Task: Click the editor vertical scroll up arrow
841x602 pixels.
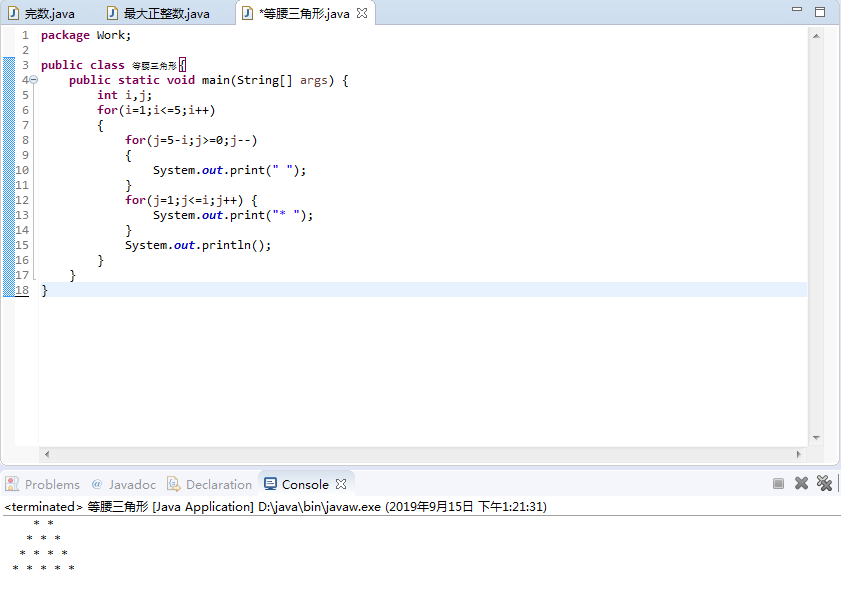Action: click(816, 36)
